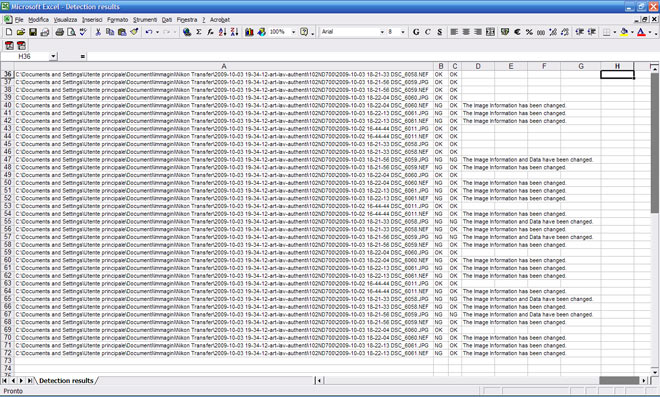Screen dimensions: 660x397
Task: Toggle underline with the S button
Action: pyautogui.click(x=439, y=32)
